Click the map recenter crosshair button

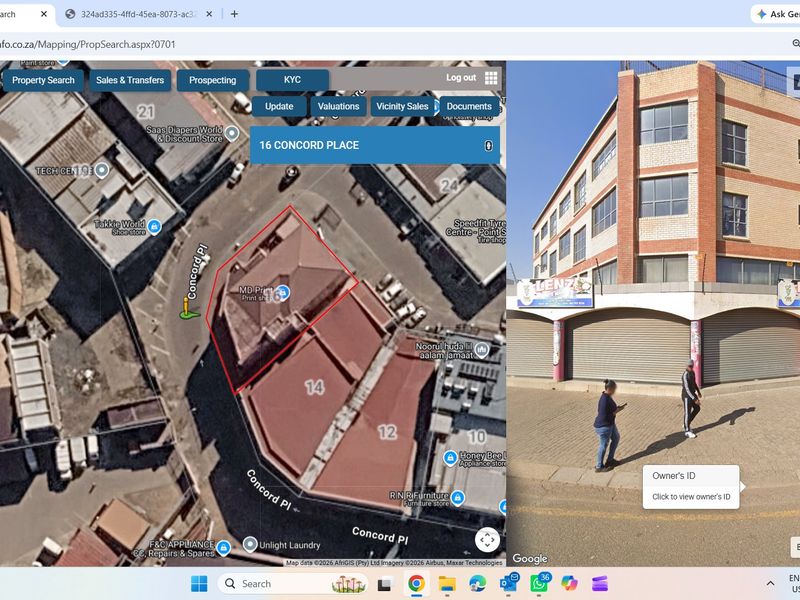[x=487, y=540]
